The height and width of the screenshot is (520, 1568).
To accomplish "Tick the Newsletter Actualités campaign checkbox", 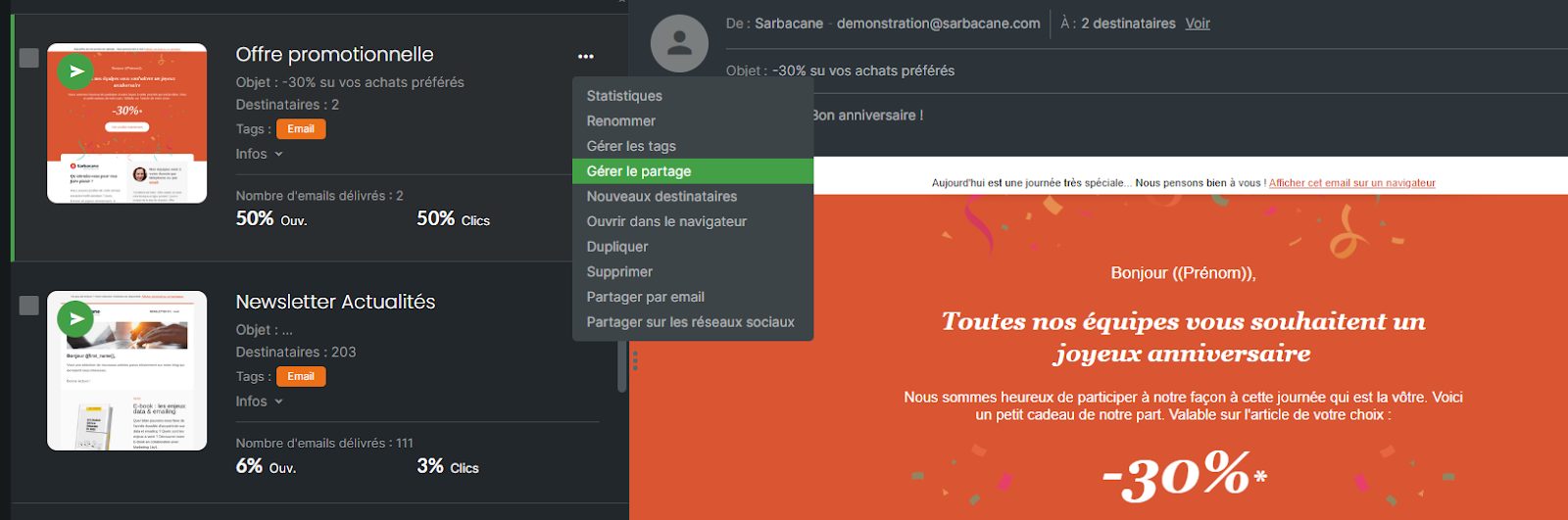I will point(29,306).
